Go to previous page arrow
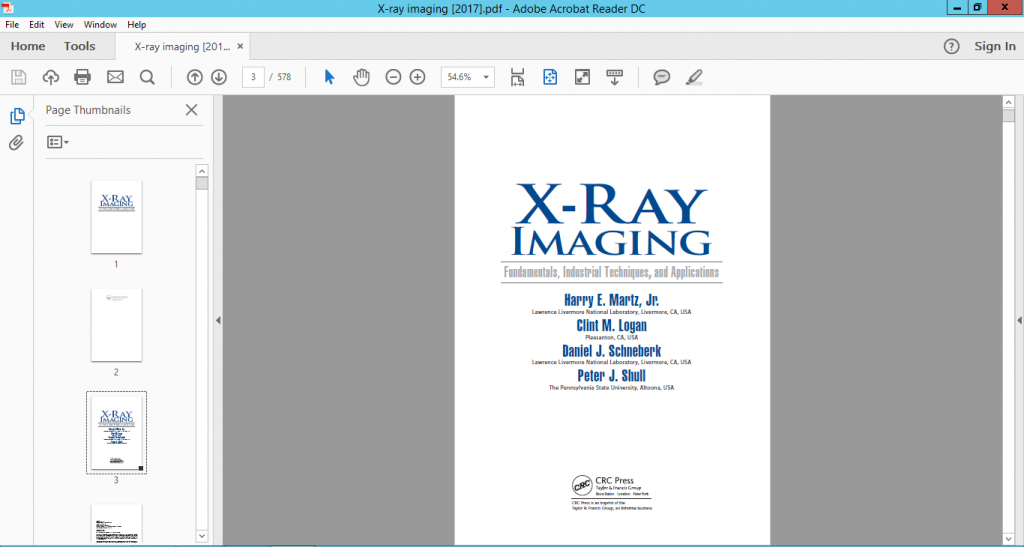 pos(195,77)
